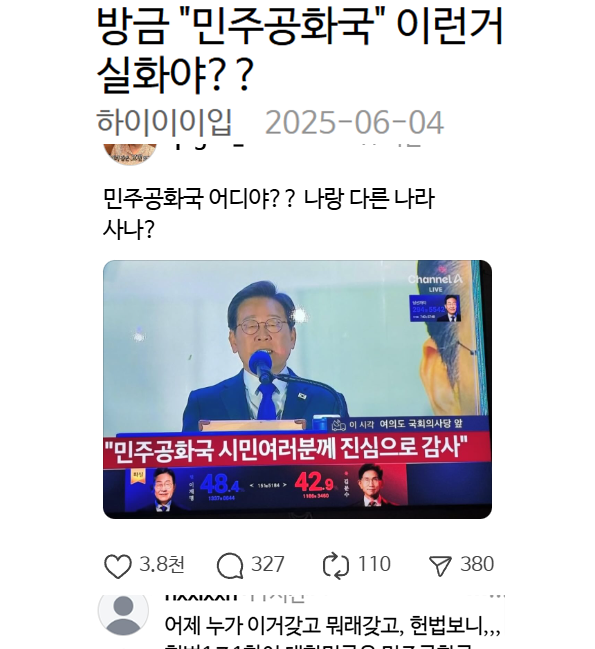595x649 pixels.
Task: Tap the repost arrows icon
Action: pyautogui.click(x=336, y=566)
